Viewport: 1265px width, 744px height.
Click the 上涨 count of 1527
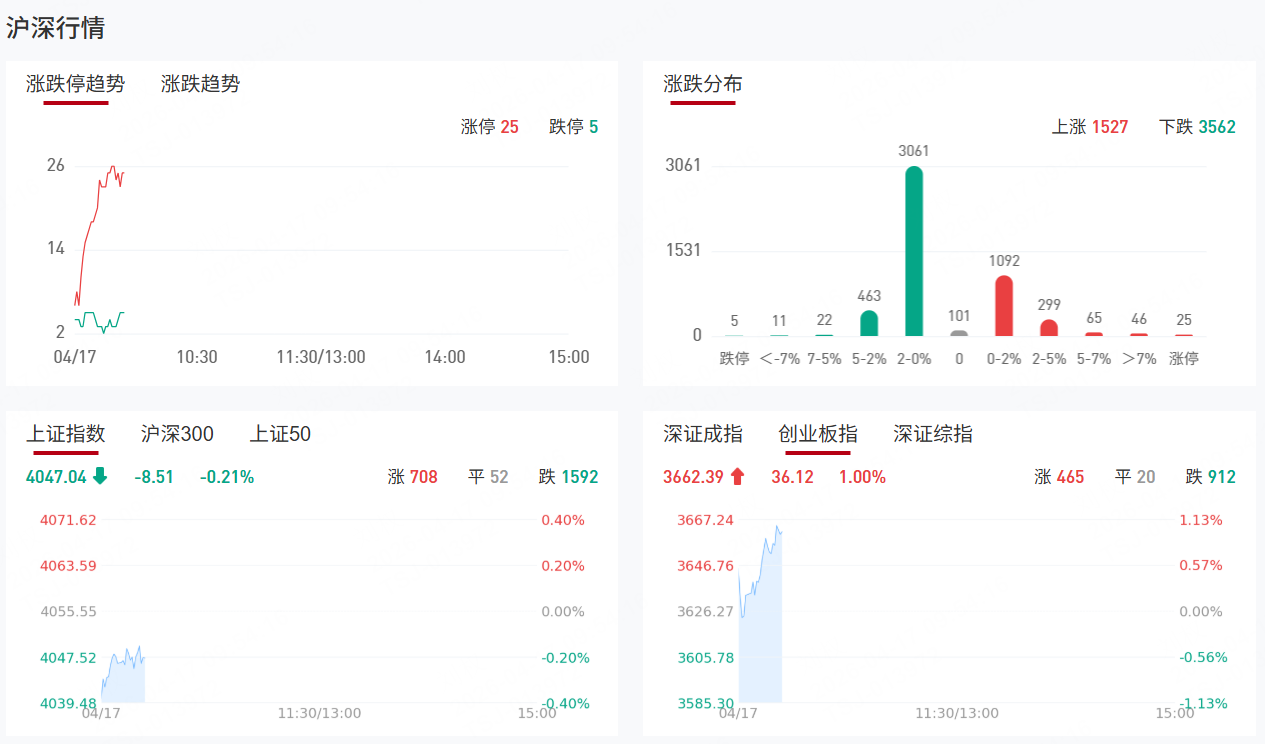point(1110,127)
